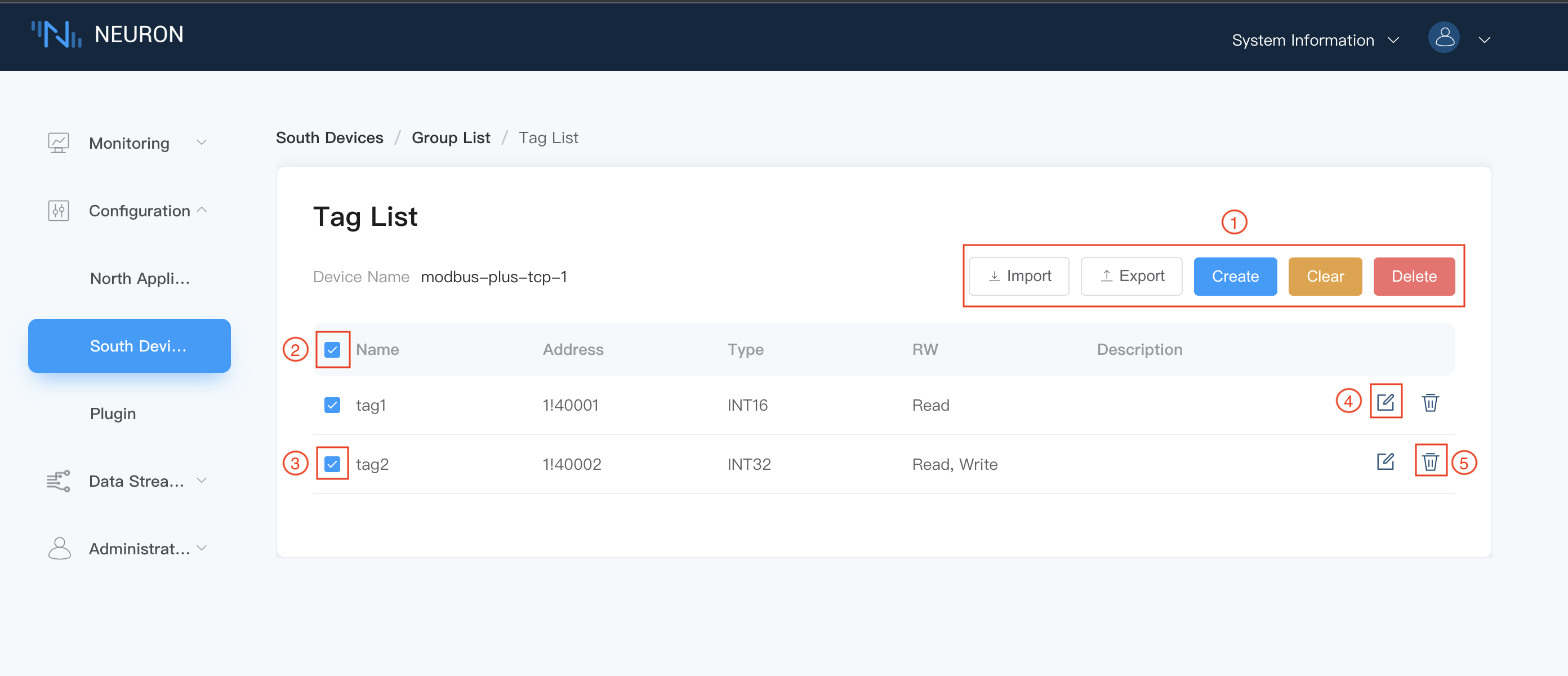Click the Description column header
Screen dimensions: 1568x676
pyautogui.click(x=1139, y=350)
